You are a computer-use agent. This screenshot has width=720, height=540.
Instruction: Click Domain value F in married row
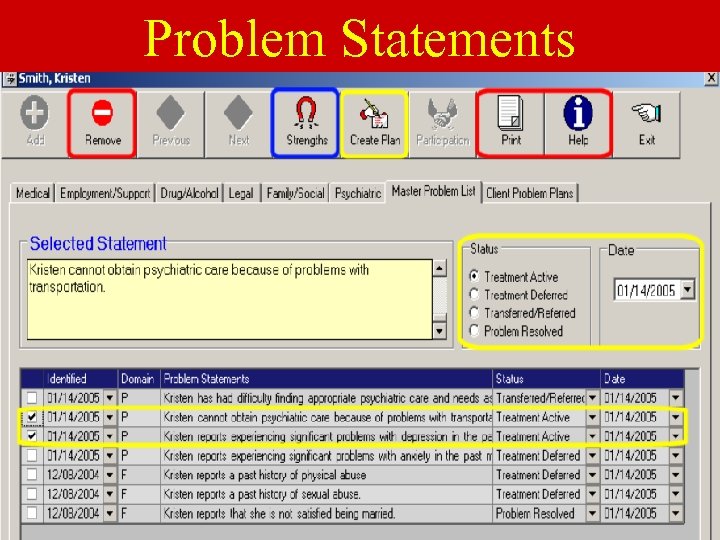(x=124, y=513)
